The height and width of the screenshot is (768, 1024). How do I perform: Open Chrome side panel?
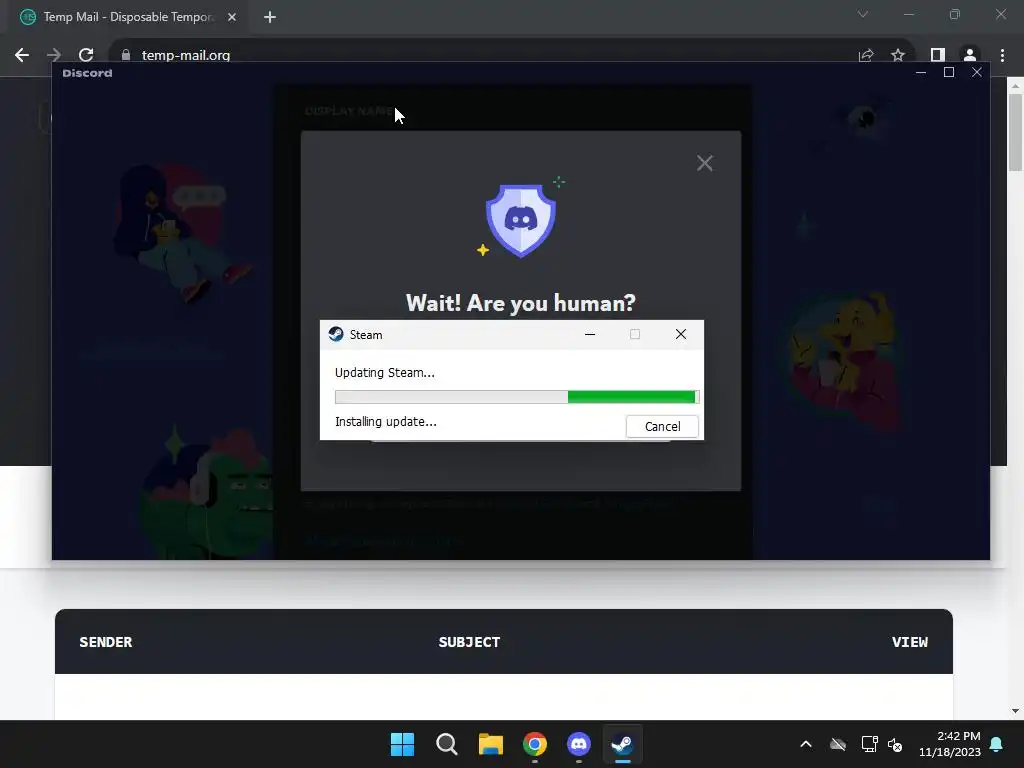coord(938,55)
